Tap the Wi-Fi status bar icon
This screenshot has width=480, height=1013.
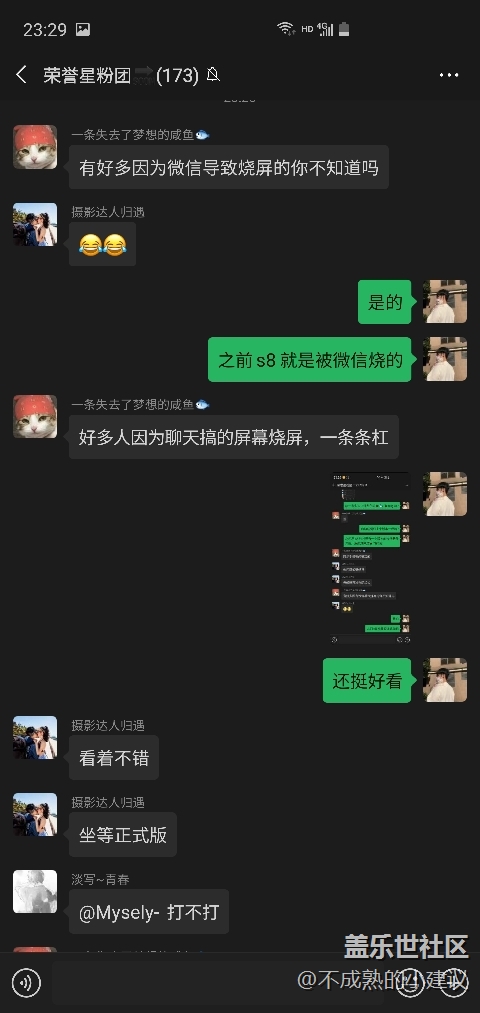click(x=285, y=28)
